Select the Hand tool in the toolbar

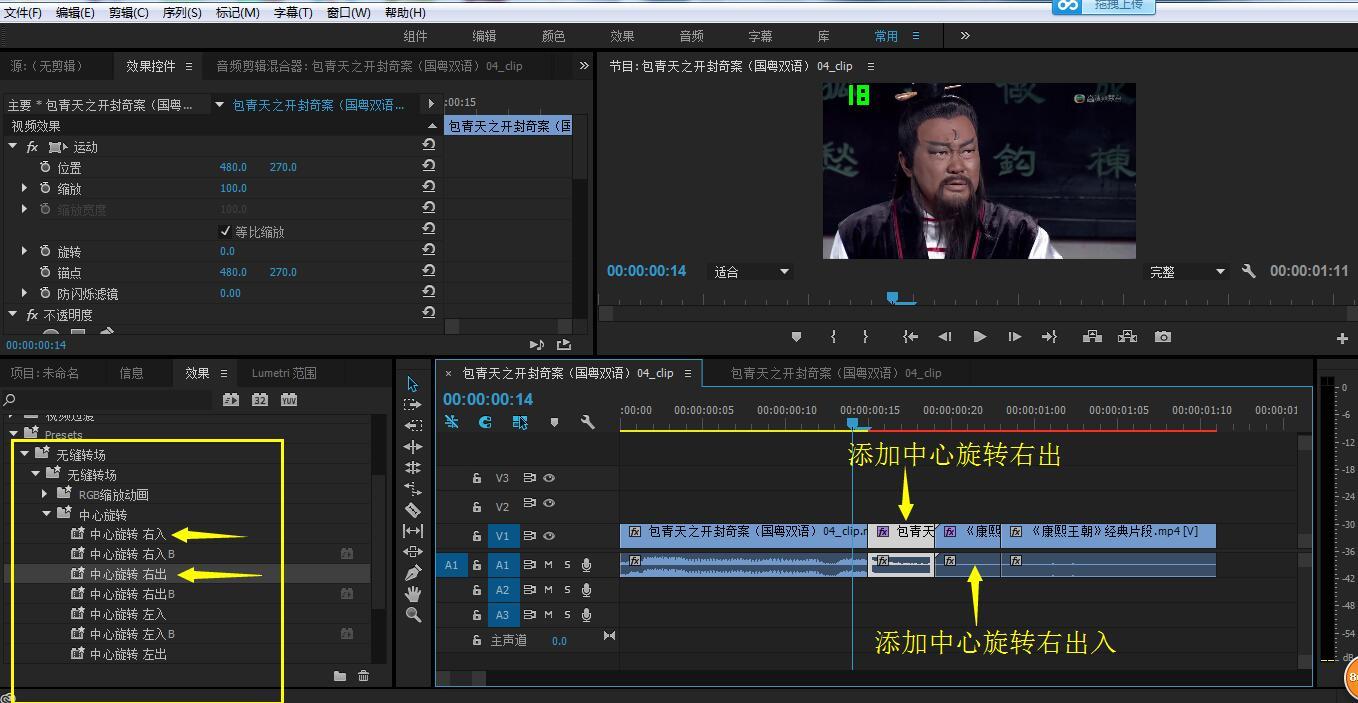pyautogui.click(x=413, y=594)
